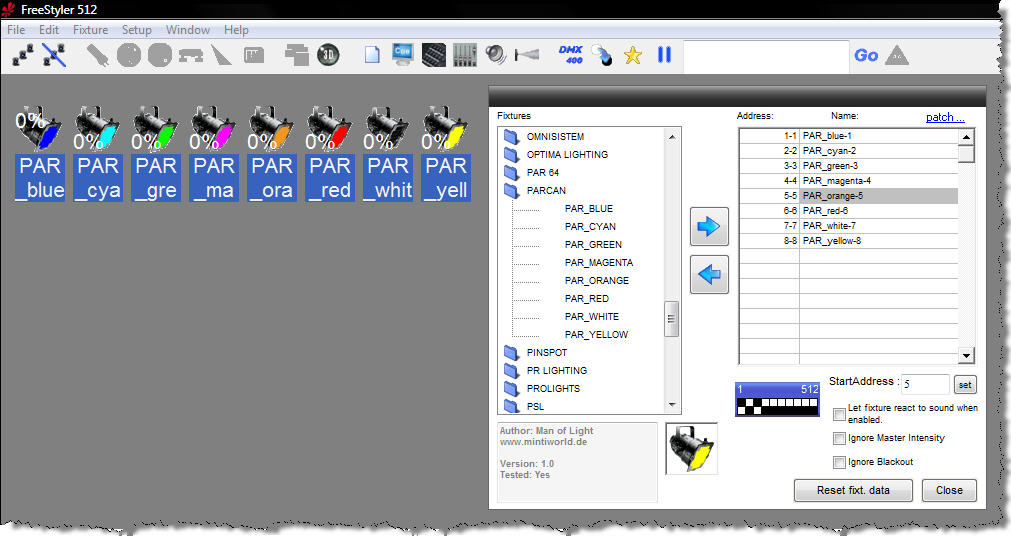The width and height of the screenshot is (1011, 536).
Task: Click the right arrow add-fixture button
Action: coord(709,227)
